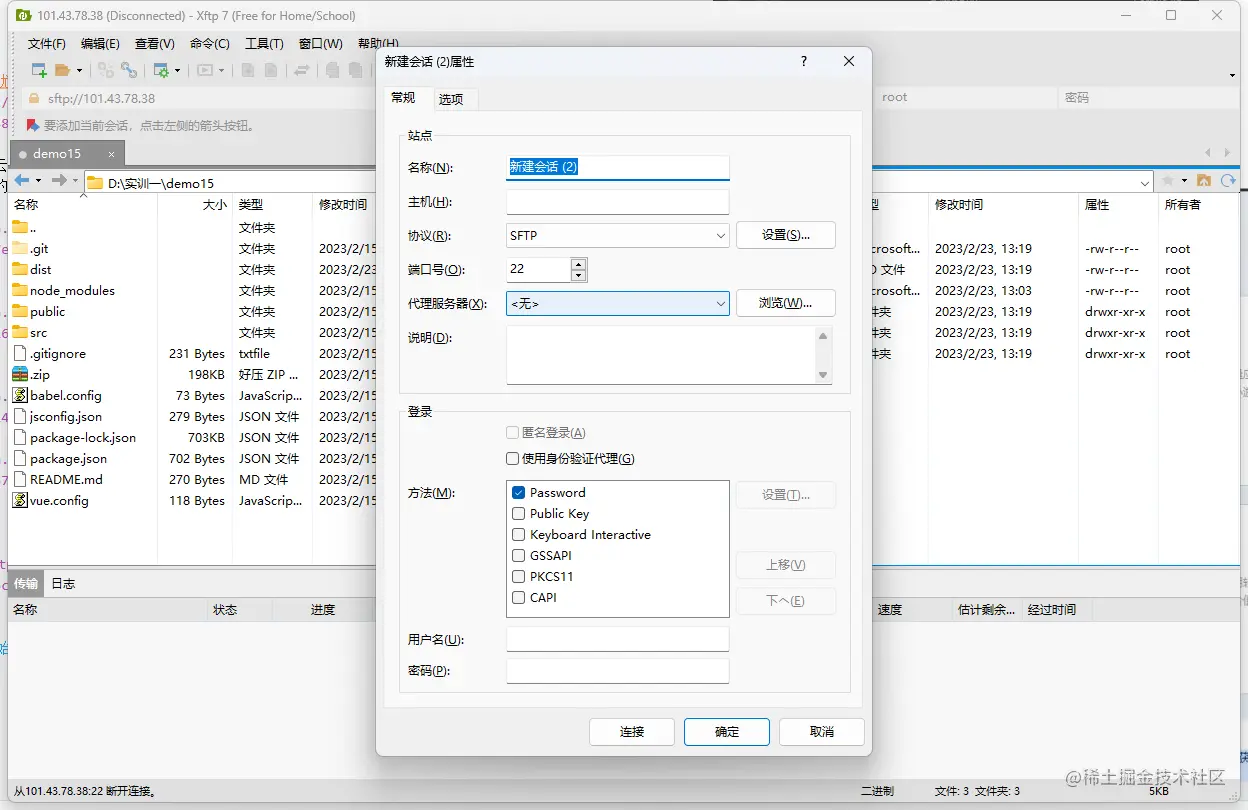Screen dimensions: 1248x810
Task: Click the 浏览 button next to proxy server
Action: point(786,302)
